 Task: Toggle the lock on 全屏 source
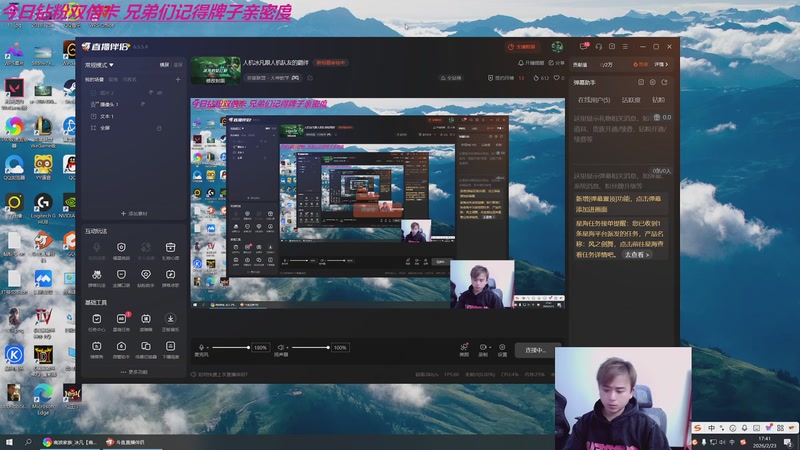[x=159, y=128]
